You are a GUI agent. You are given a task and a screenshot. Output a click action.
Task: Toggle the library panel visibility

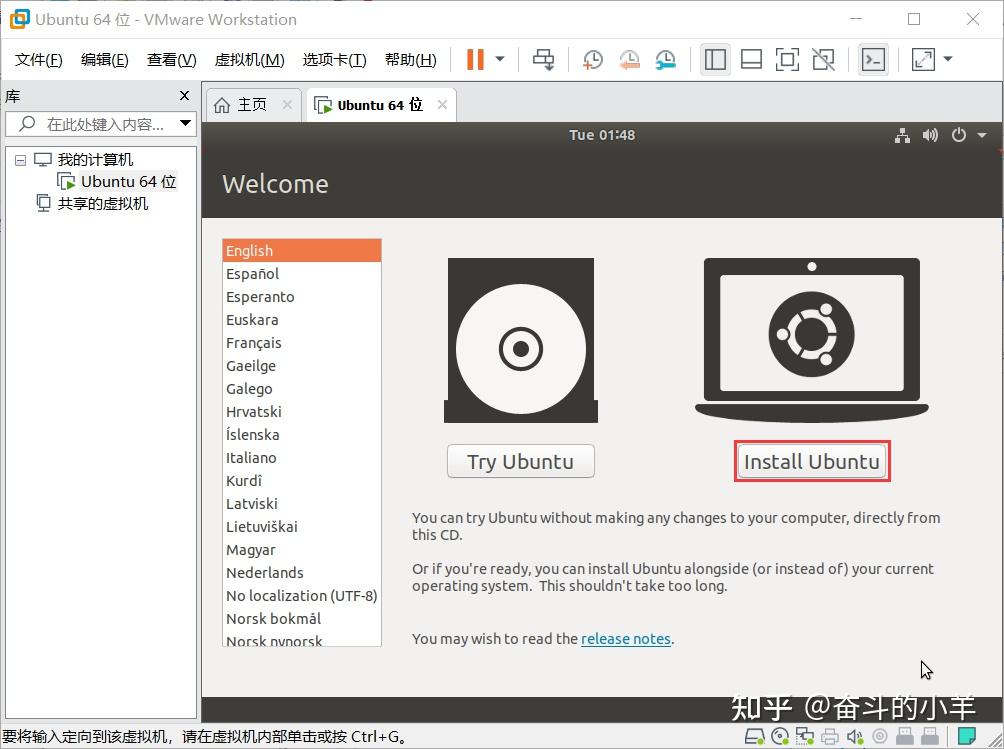point(715,59)
